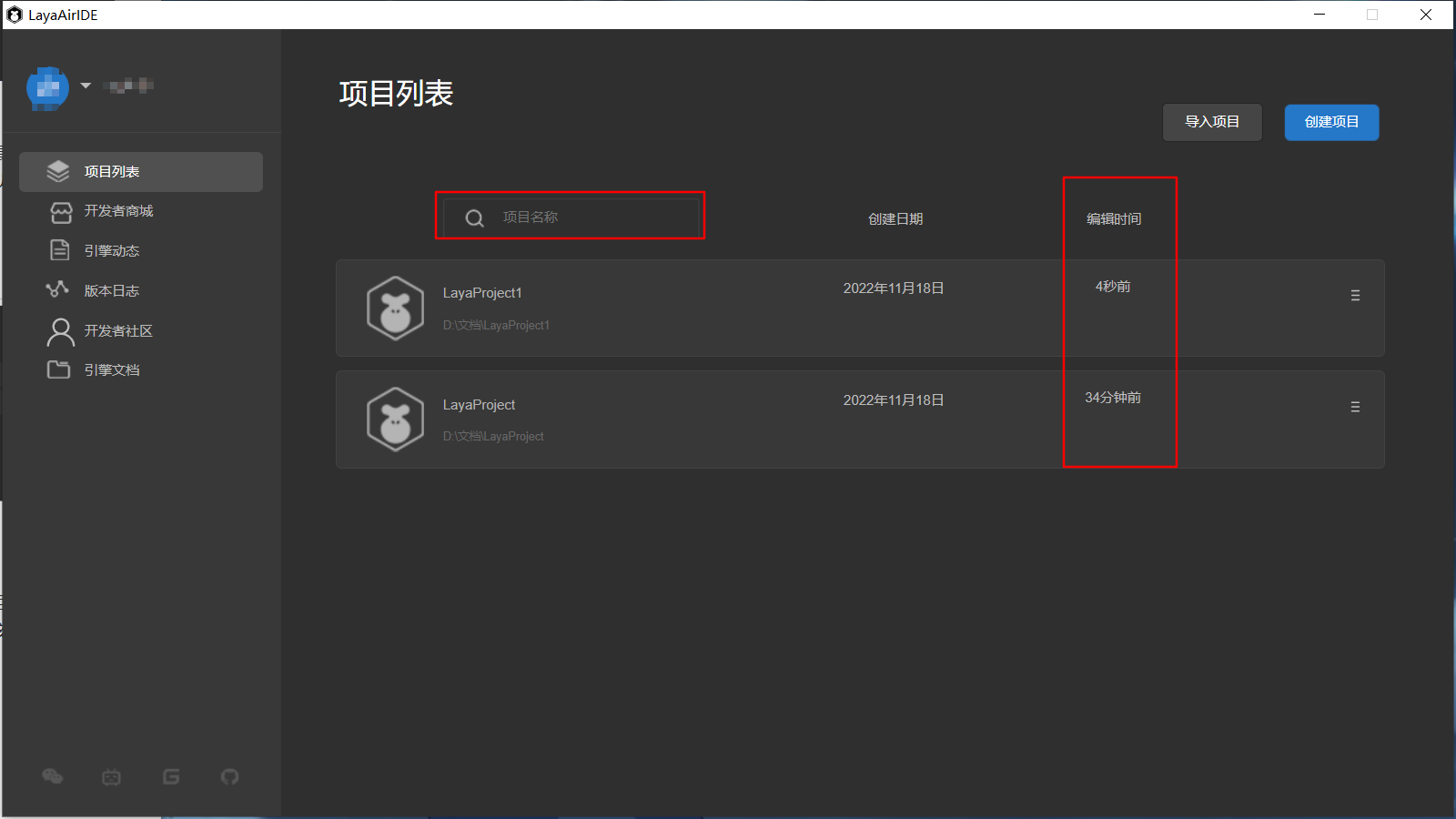Open 版本日志 sidebar item
Viewport: 1456px width, 819px height.
(x=111, y=291)
